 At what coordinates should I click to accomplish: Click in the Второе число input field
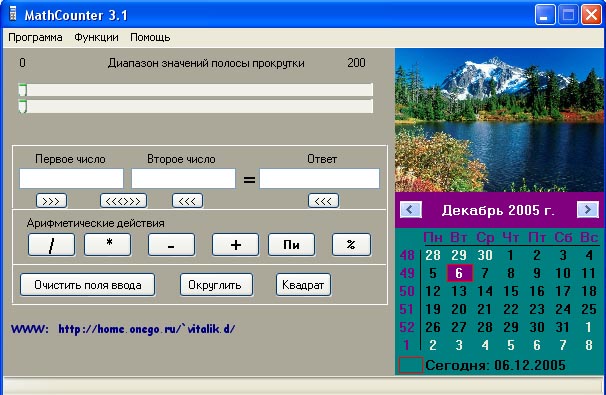[x=183, y=178]
